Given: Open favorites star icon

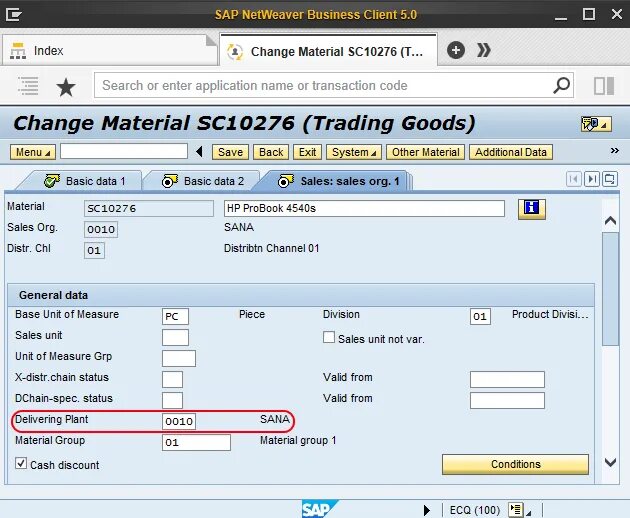Looking at the screenshot, I should click(66, 87).
